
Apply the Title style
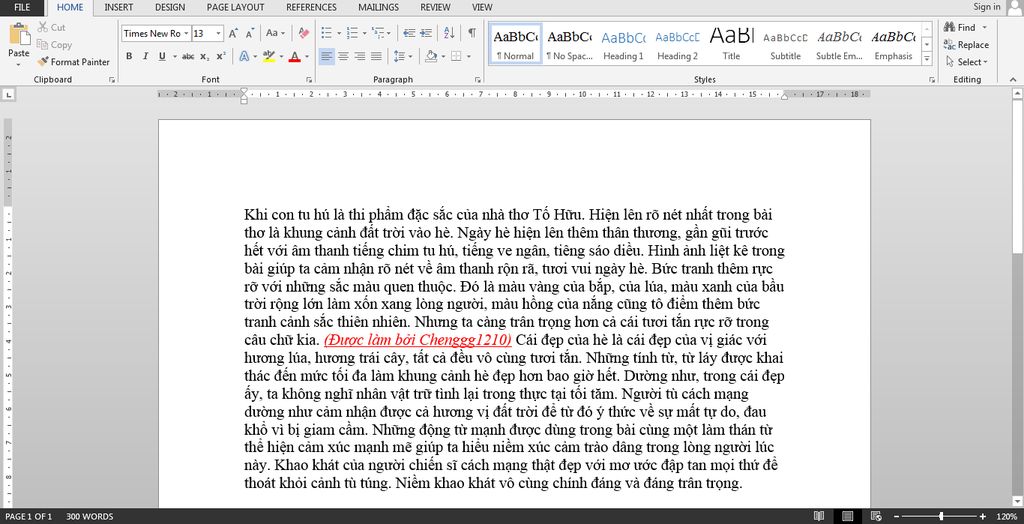[731, 44]
